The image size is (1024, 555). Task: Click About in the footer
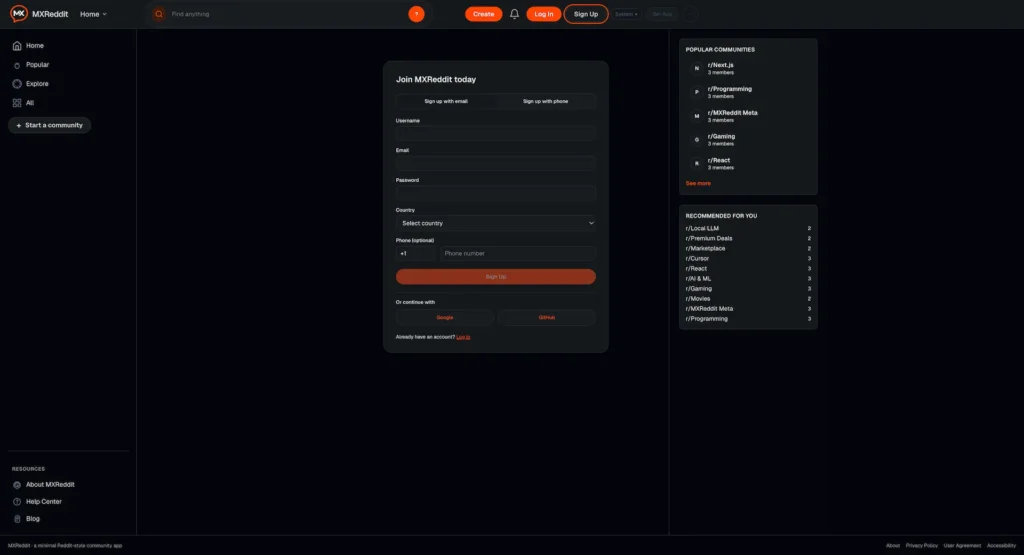point(893,546)
